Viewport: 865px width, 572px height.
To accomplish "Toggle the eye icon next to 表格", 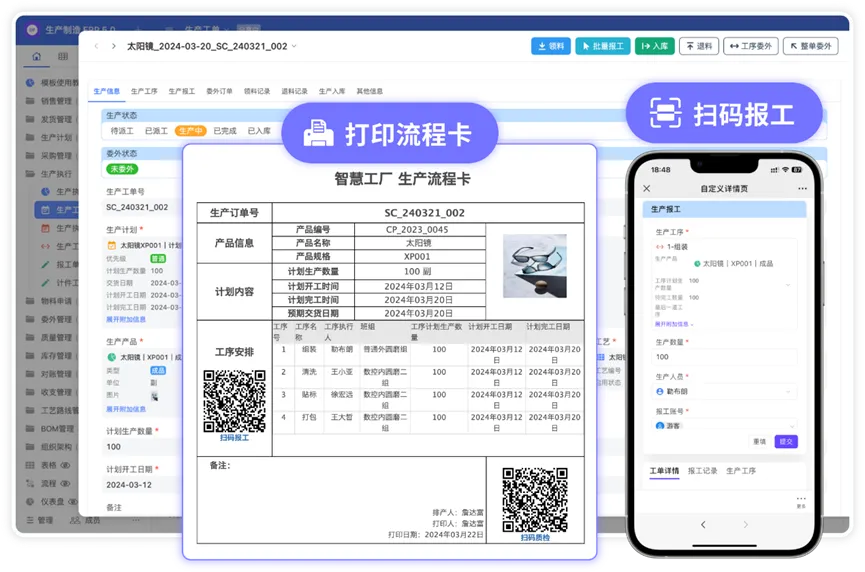I will tap(65, 465).
